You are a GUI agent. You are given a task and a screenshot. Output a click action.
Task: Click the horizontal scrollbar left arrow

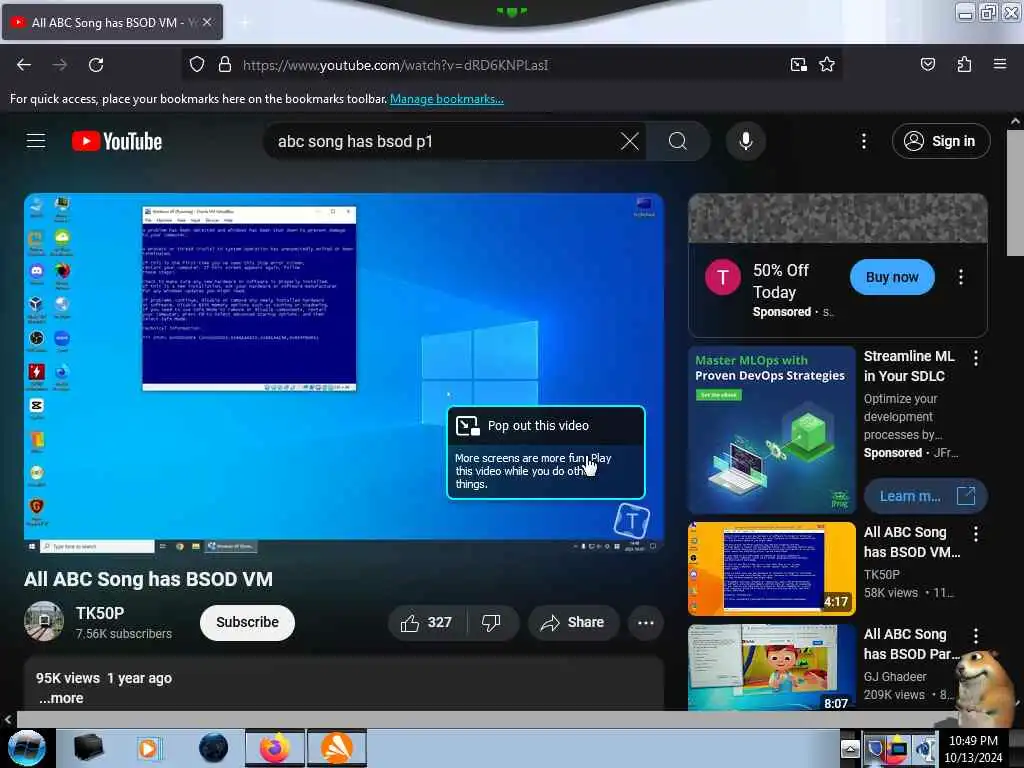tap(8, 719)
